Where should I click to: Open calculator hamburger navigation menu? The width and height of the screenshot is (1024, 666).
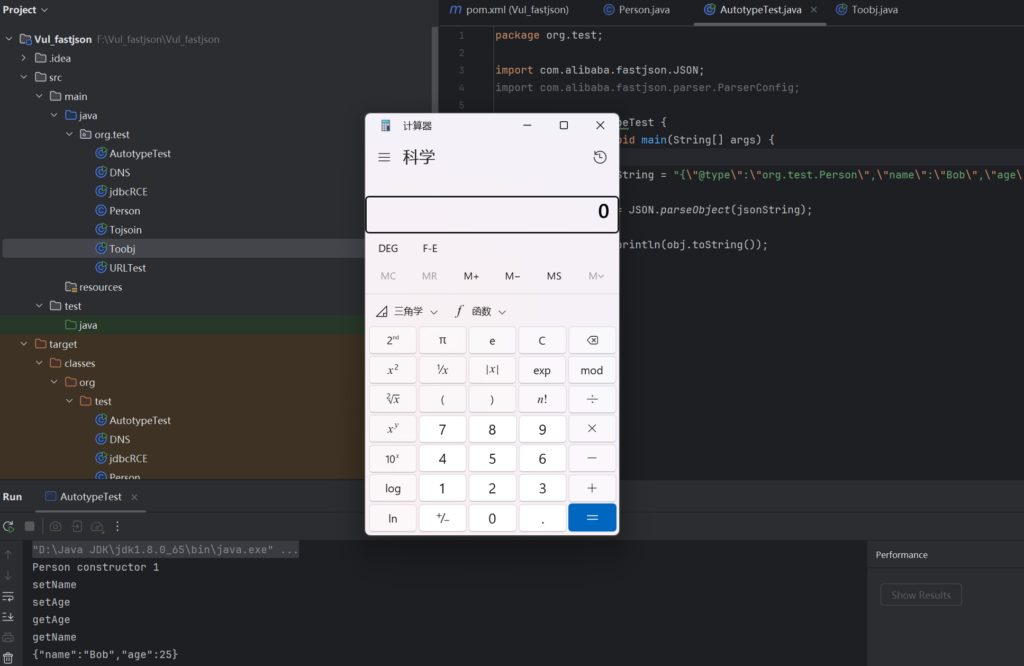[384, 157]
